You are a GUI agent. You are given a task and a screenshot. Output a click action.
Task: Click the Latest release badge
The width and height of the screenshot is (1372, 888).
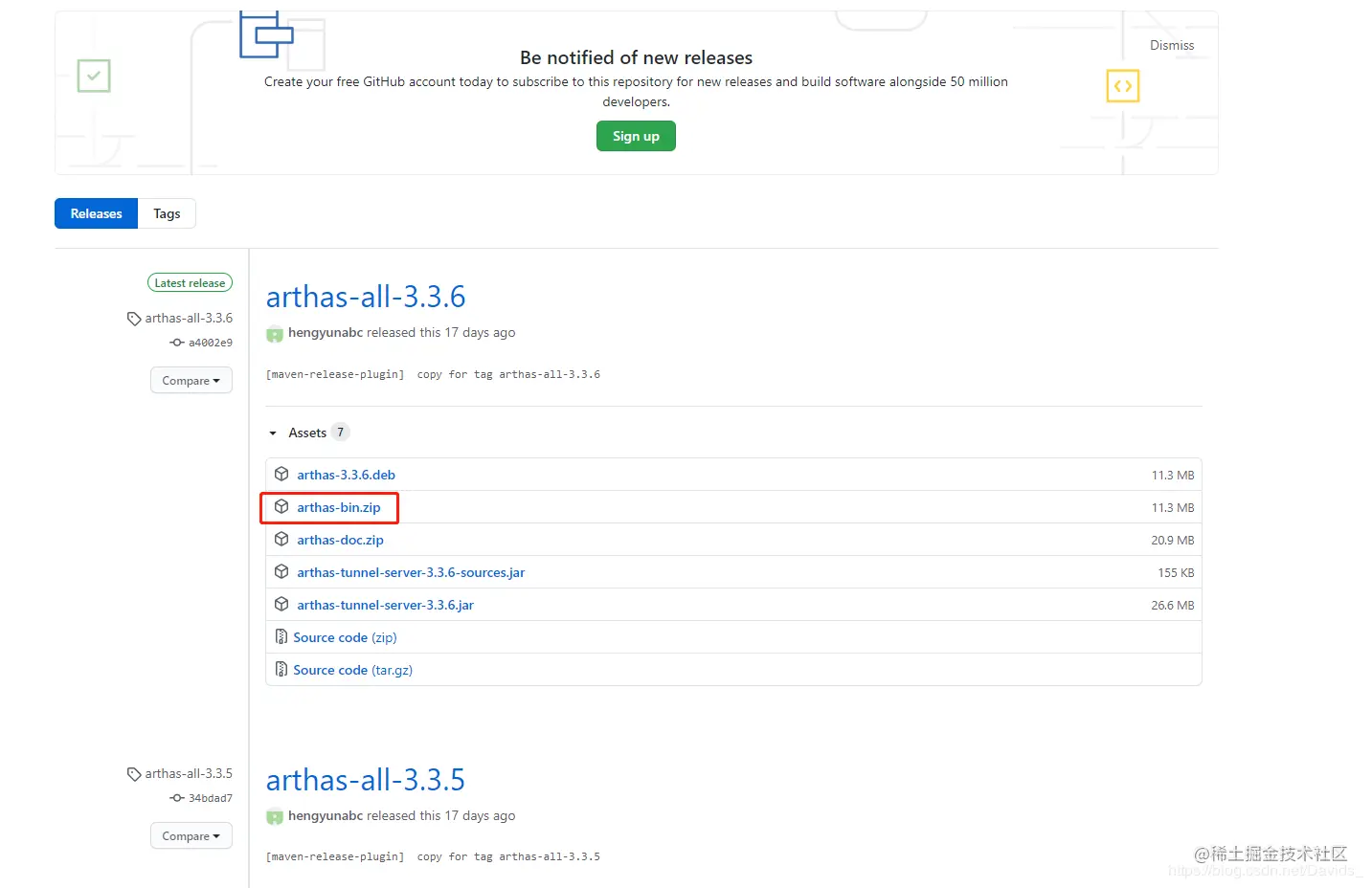[190, 282]
